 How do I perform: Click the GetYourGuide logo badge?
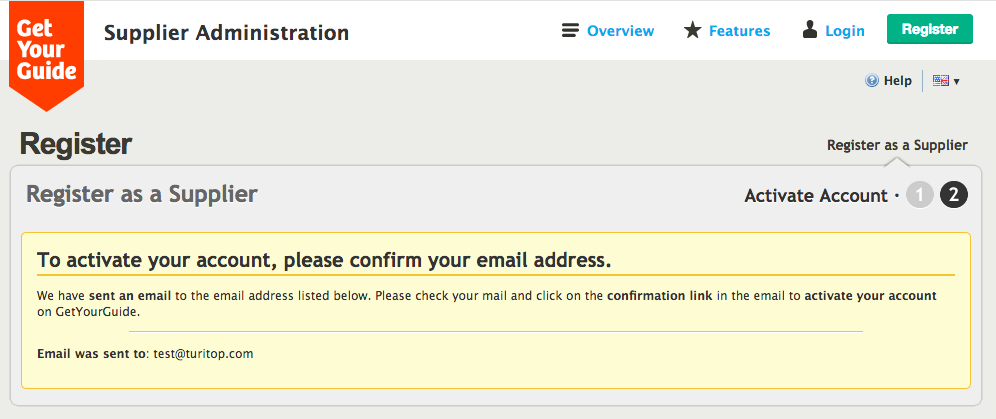(46, 52)
